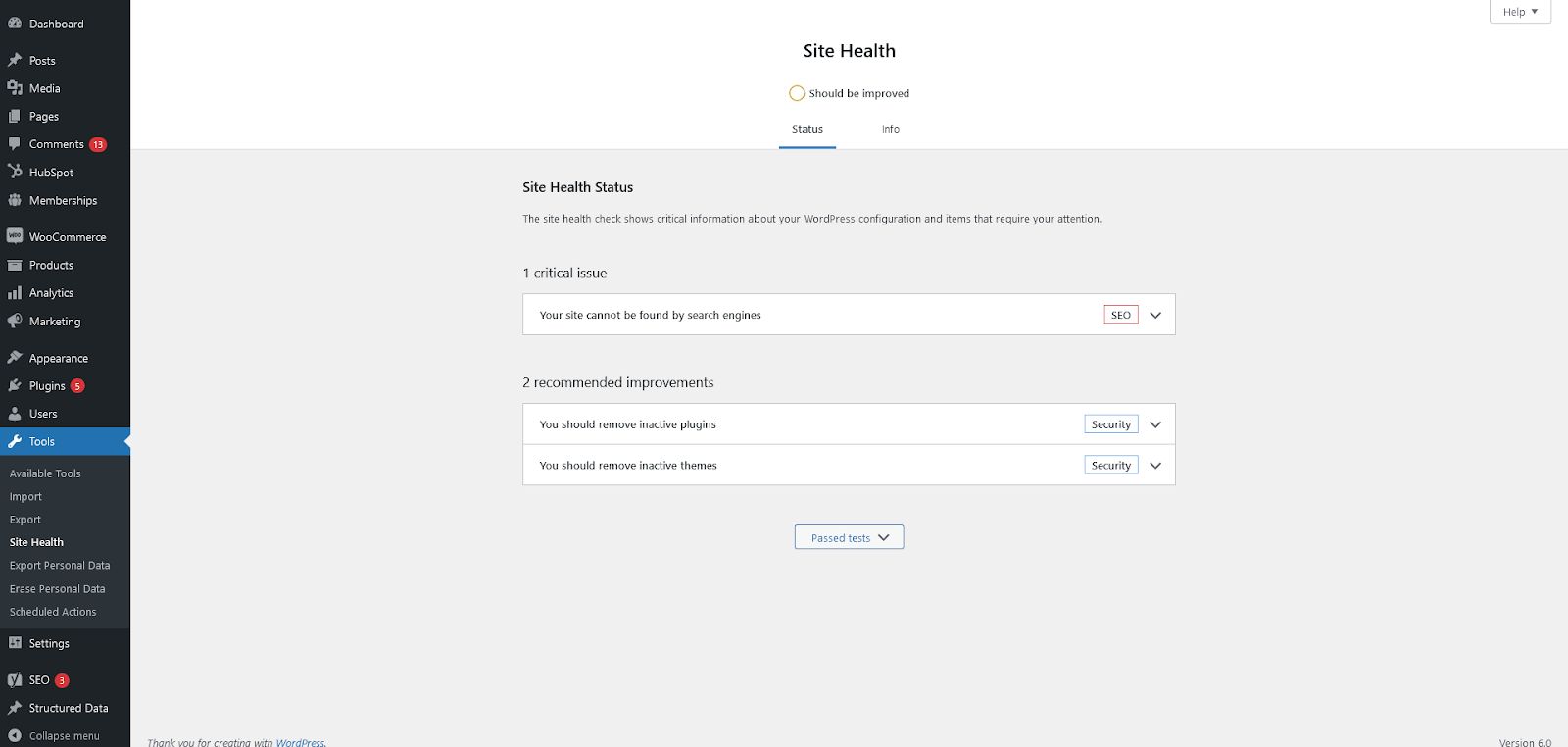The height and width of the screenshot is (747, 1568).
Task: Open the Import submenu item
Action: 25,497
